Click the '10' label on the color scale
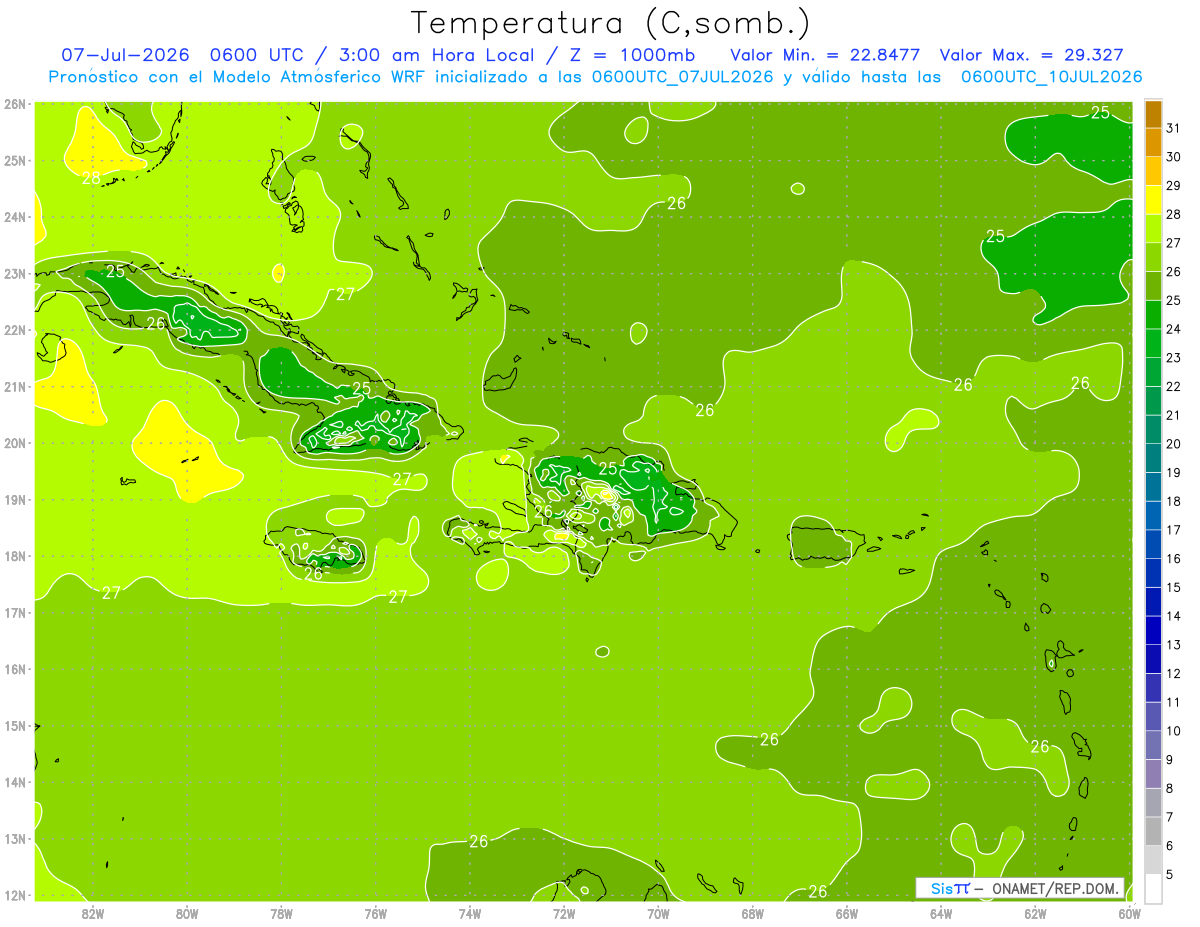1200x927 pixels. pos(1174,731)
